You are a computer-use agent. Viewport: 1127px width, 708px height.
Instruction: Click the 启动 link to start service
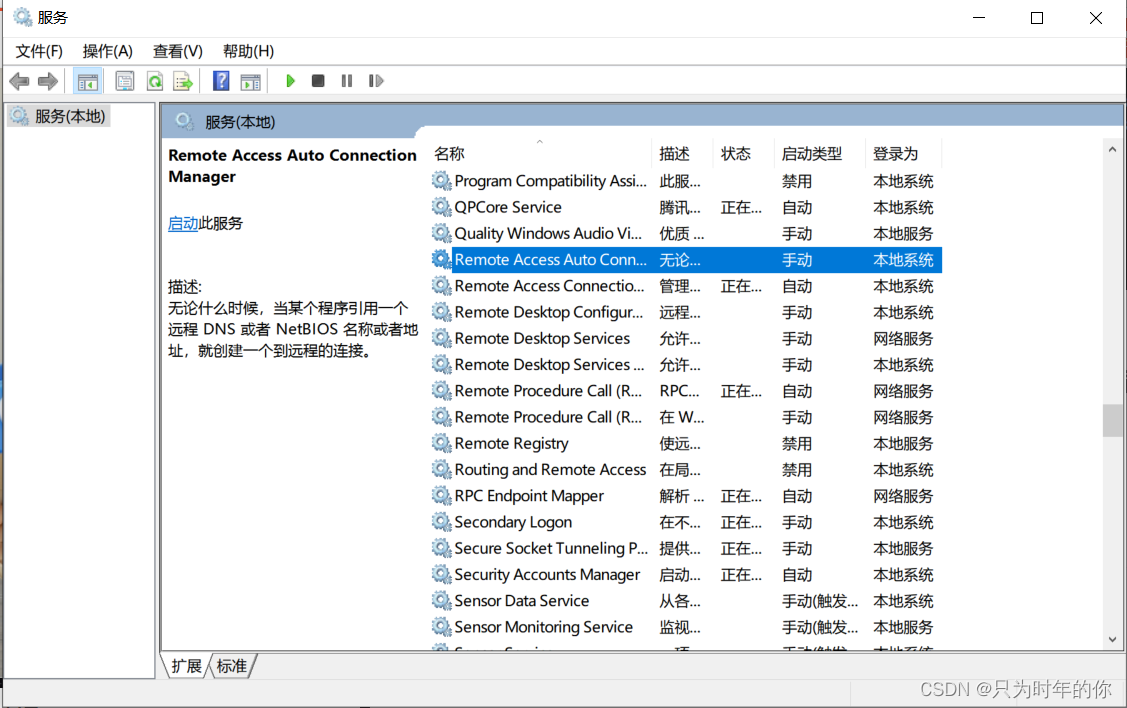(183, 224)
